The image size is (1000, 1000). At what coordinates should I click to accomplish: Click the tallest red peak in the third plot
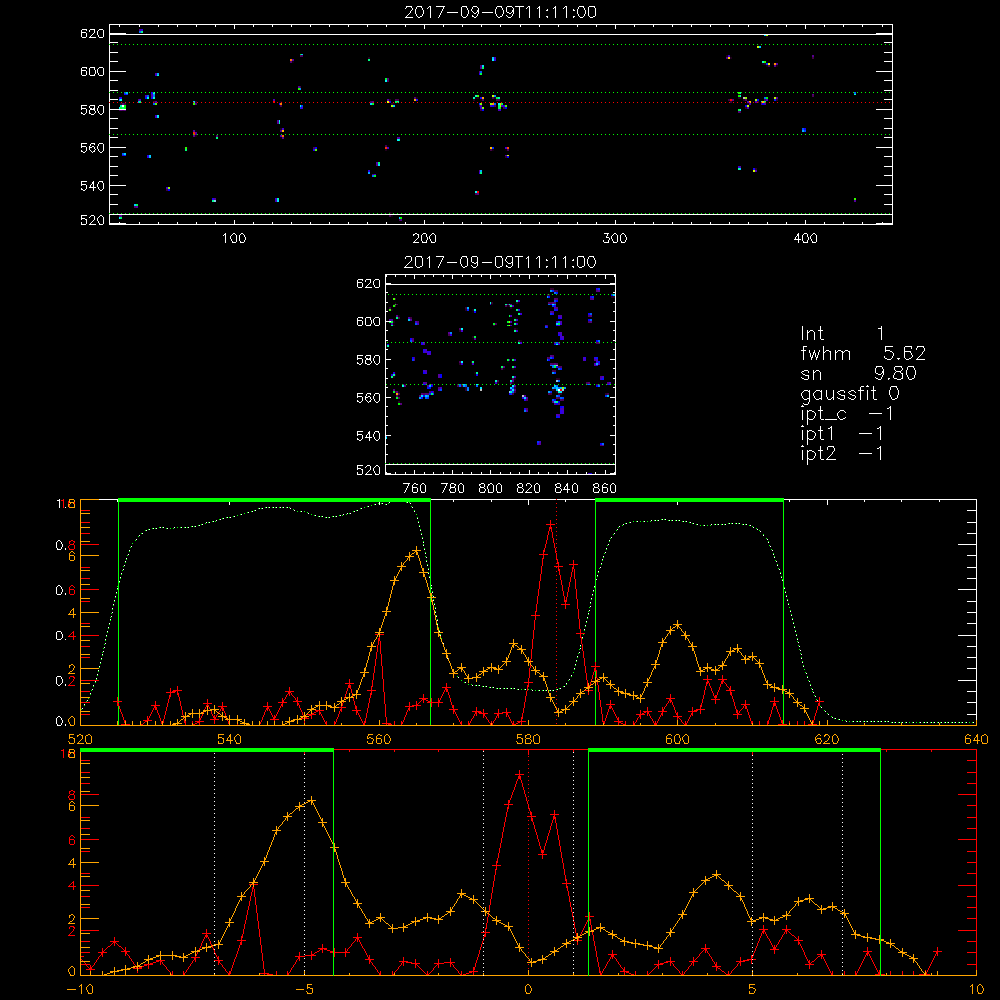tap(550, 524)
